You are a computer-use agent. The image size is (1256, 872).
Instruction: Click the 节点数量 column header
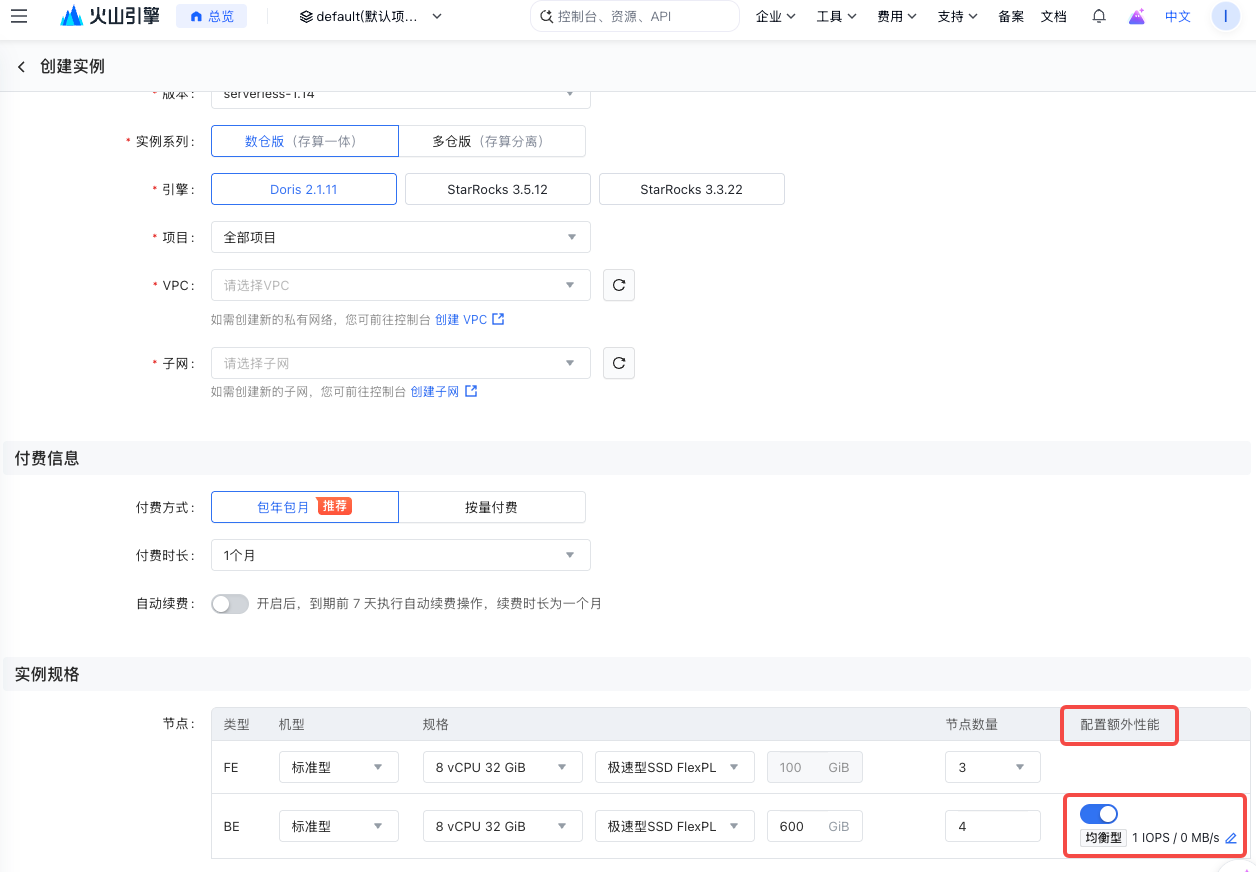coord(972,724)
